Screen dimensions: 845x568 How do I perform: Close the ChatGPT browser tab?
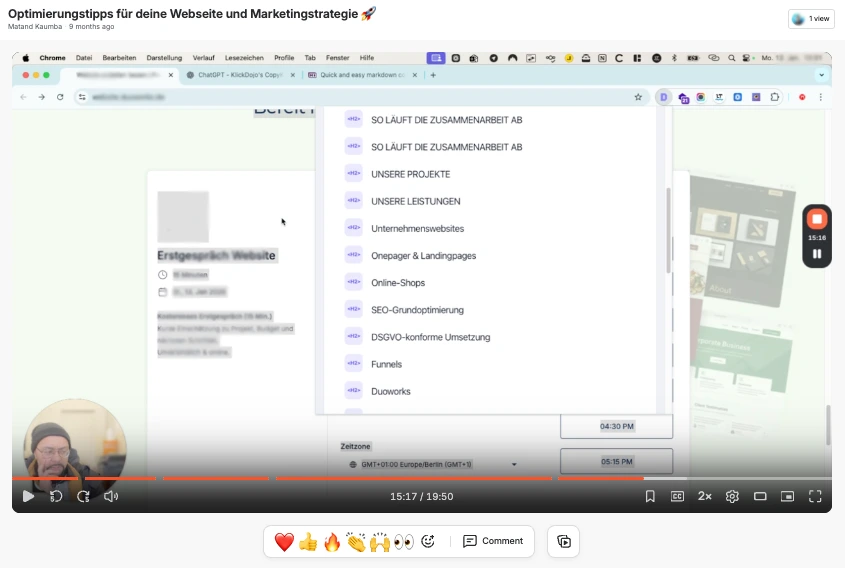tap(293, 75)
